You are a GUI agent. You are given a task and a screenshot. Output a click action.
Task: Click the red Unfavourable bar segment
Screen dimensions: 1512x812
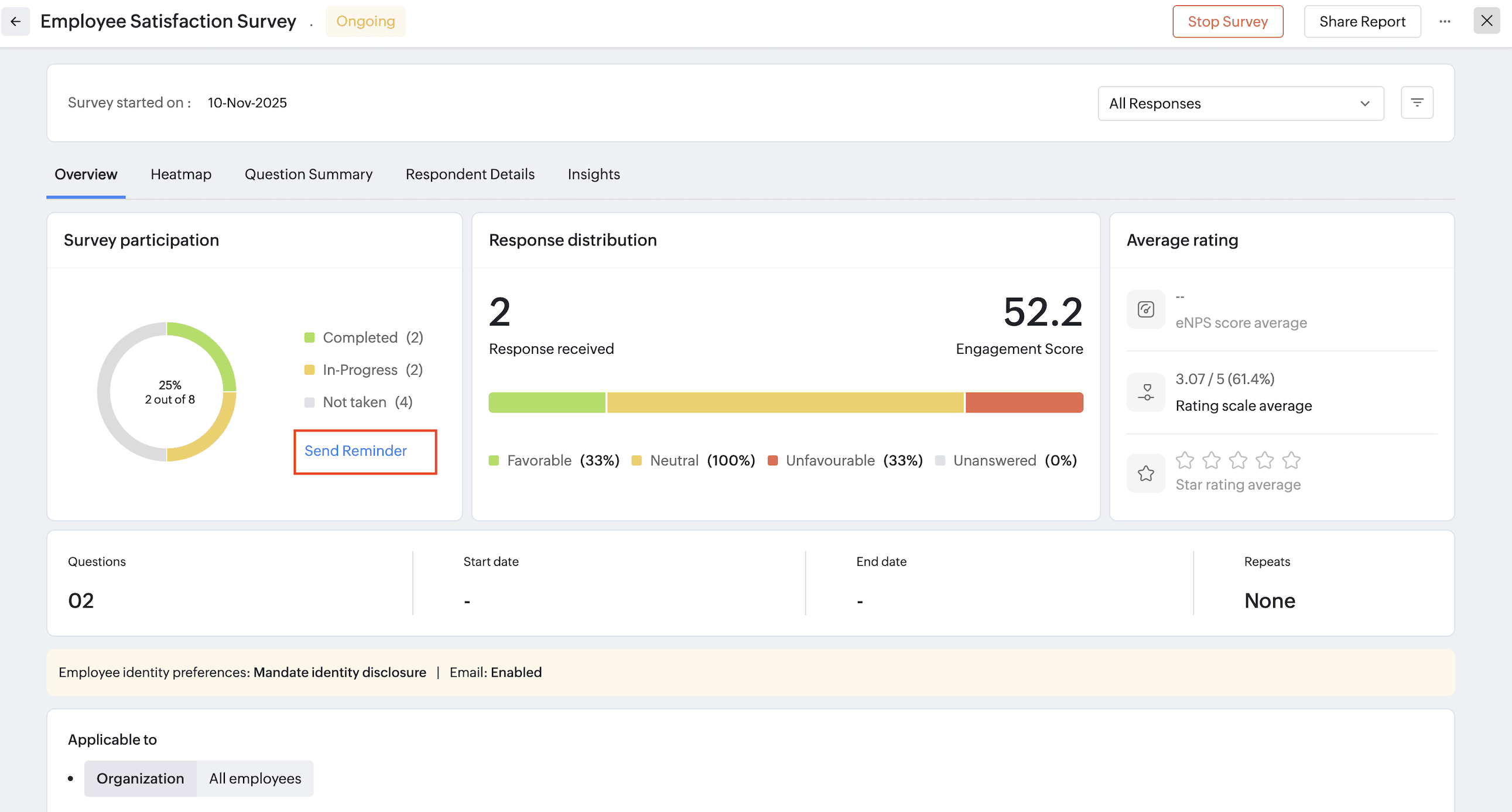(1024, 402)
